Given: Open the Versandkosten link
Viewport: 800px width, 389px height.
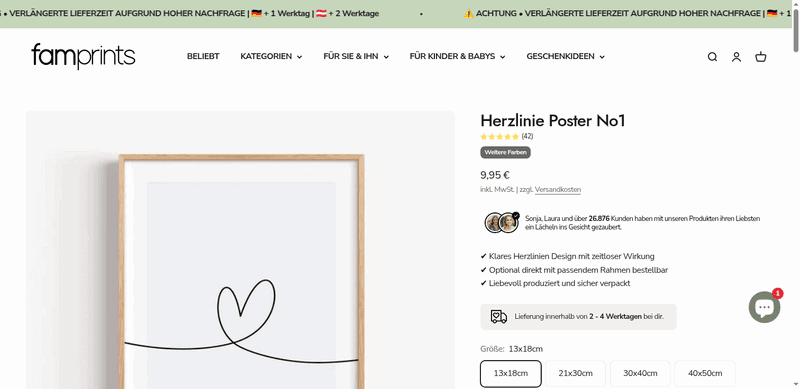Looking at the screenshot, I should (558, 190).
